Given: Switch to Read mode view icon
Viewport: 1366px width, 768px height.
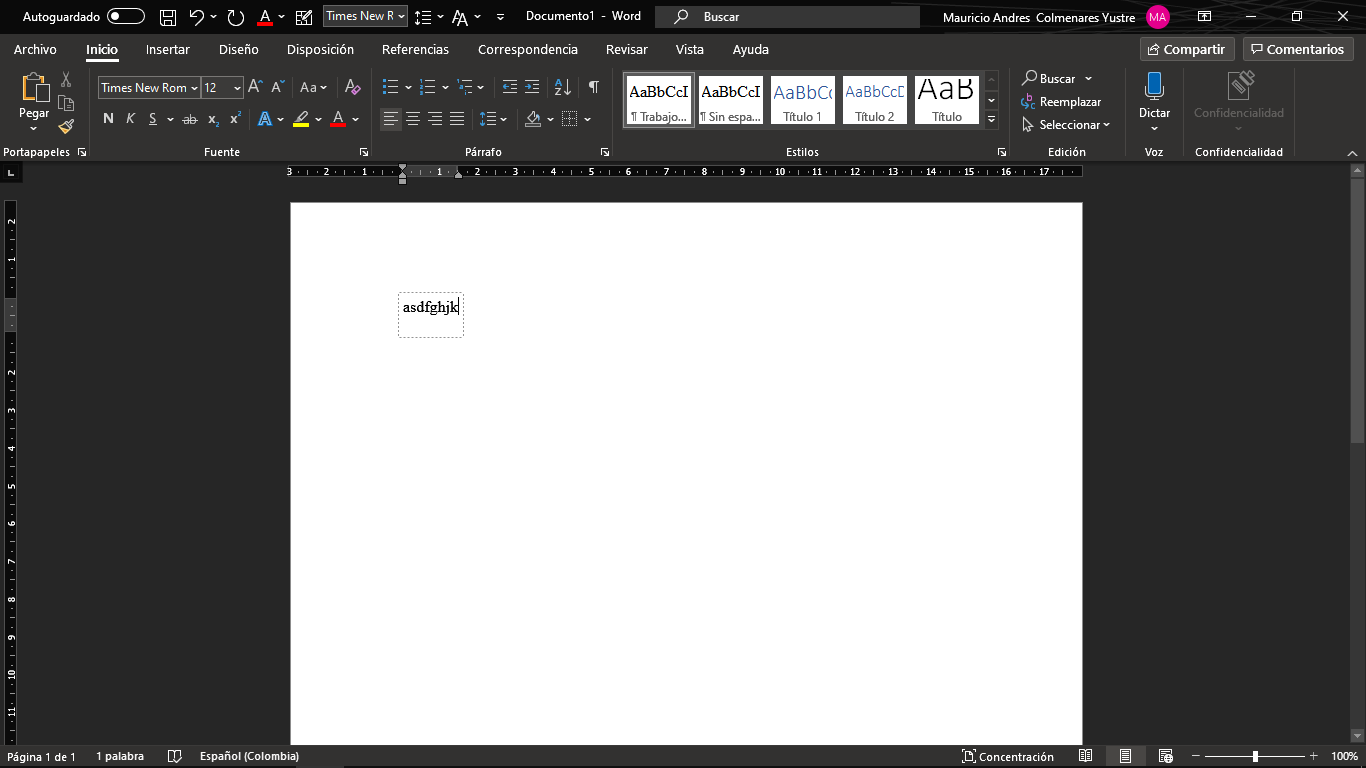Looking at the screenshot, I should (1086, 757).
